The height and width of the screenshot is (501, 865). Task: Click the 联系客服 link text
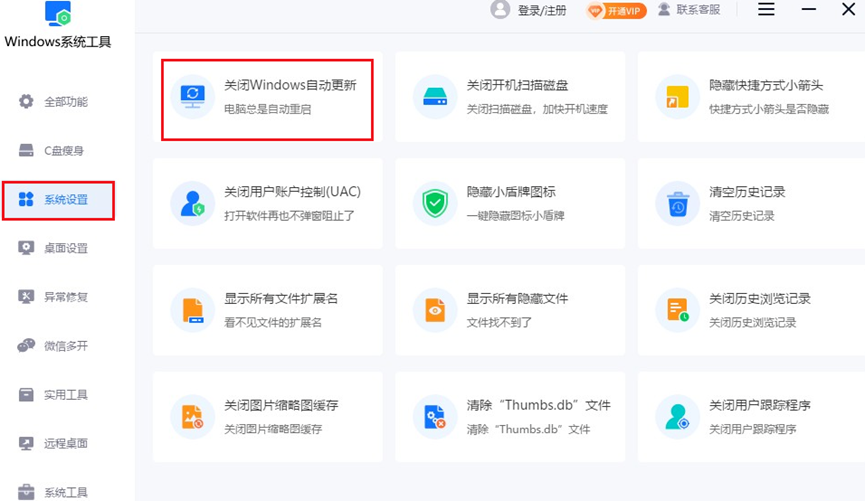click(698, 10)
